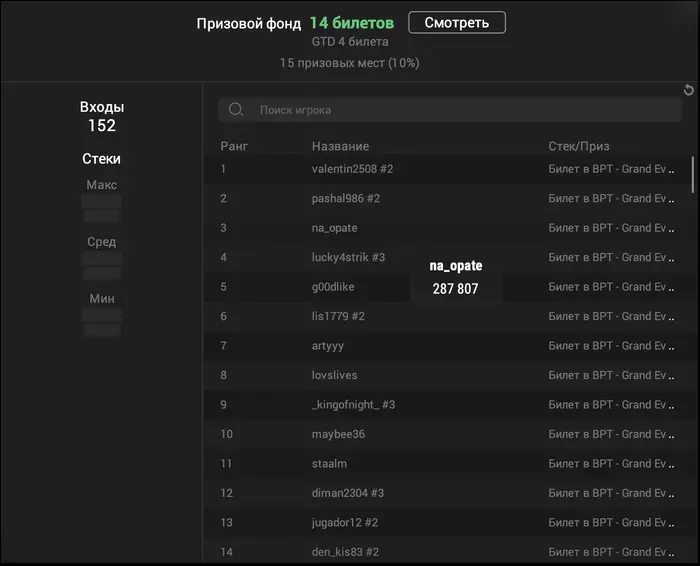The width and height of the screenshot is (700, 566).
Task: Pick the artyyy player row
Action: (x=327, y=346)
